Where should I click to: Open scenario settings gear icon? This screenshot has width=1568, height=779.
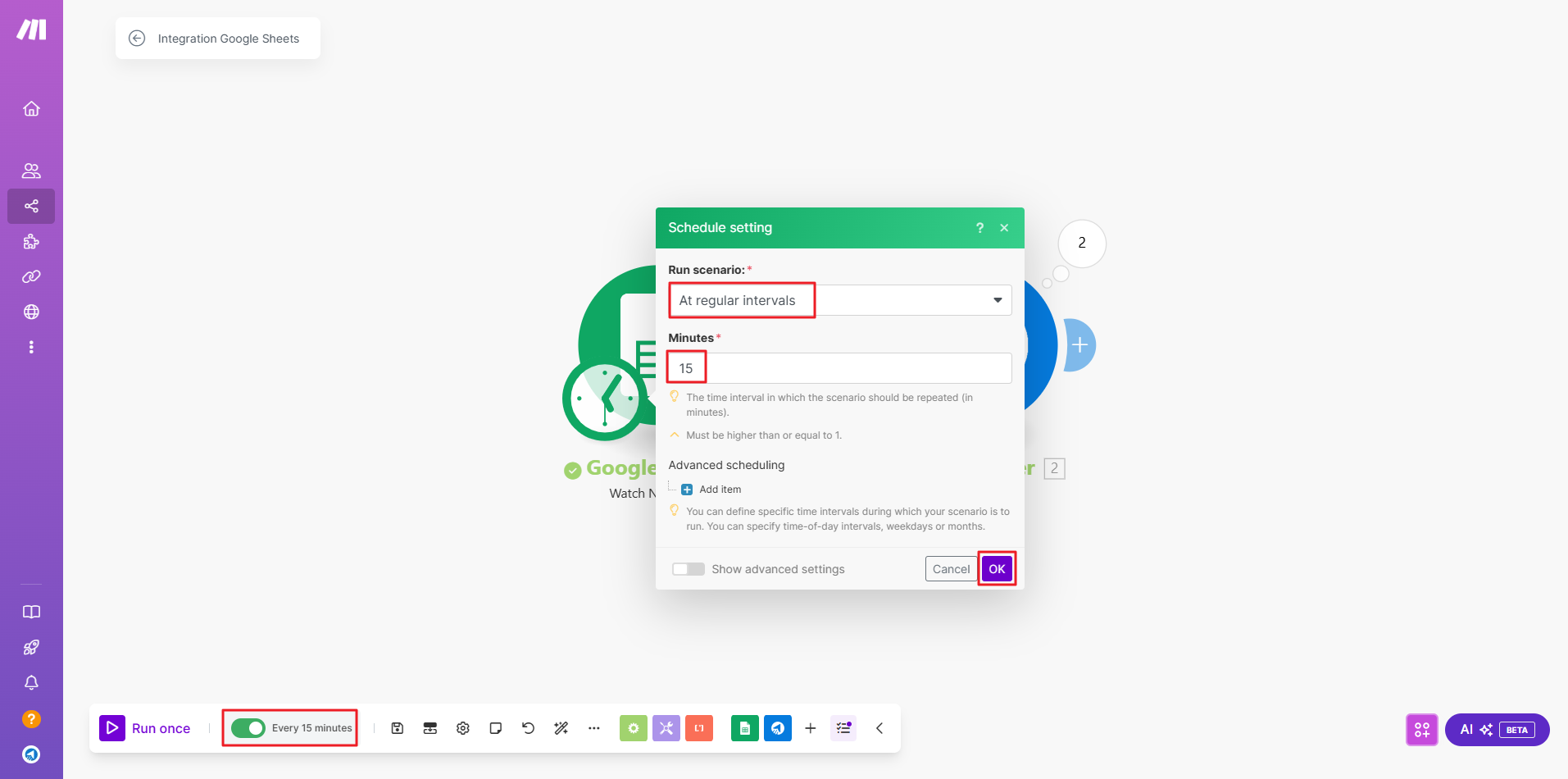tap(463, 728)
